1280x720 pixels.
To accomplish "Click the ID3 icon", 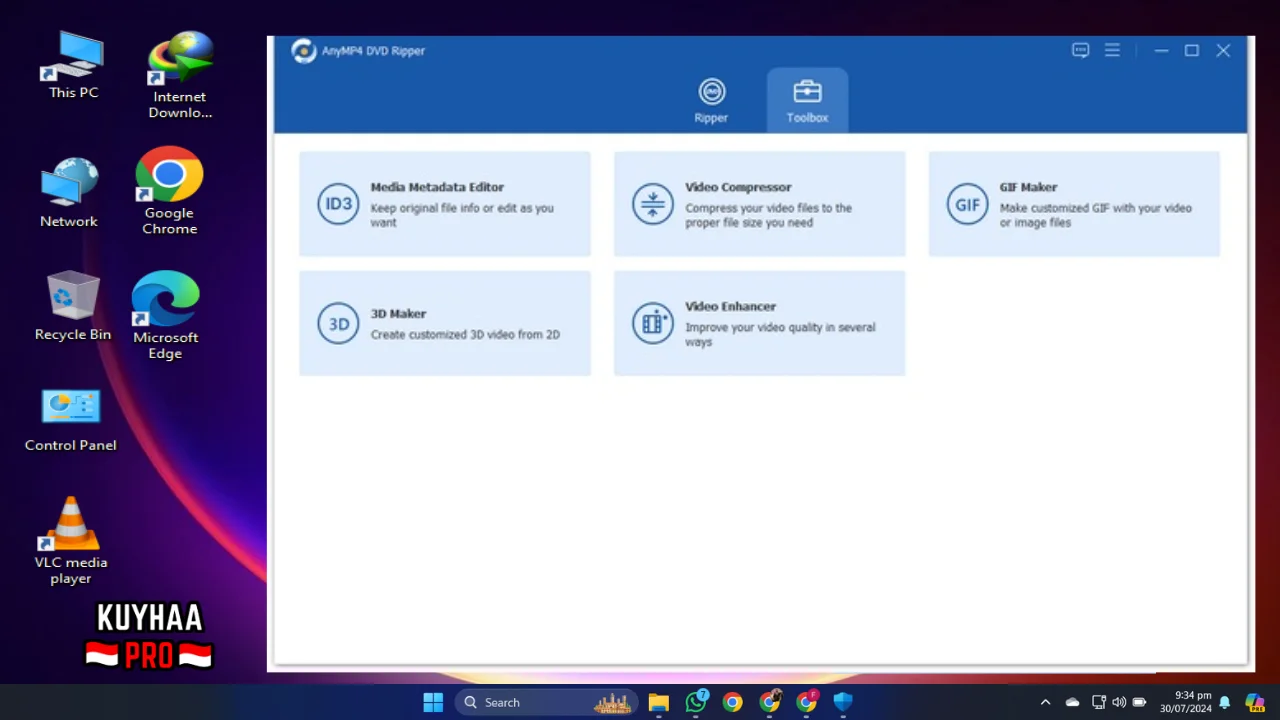I will pyautogui.click(x=338, y=204).
